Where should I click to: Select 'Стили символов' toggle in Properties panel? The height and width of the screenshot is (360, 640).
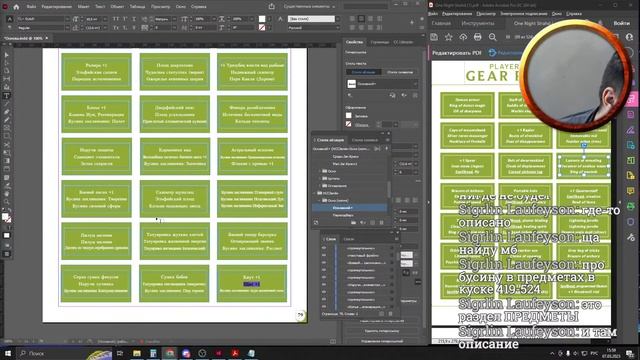click(400, 72)
